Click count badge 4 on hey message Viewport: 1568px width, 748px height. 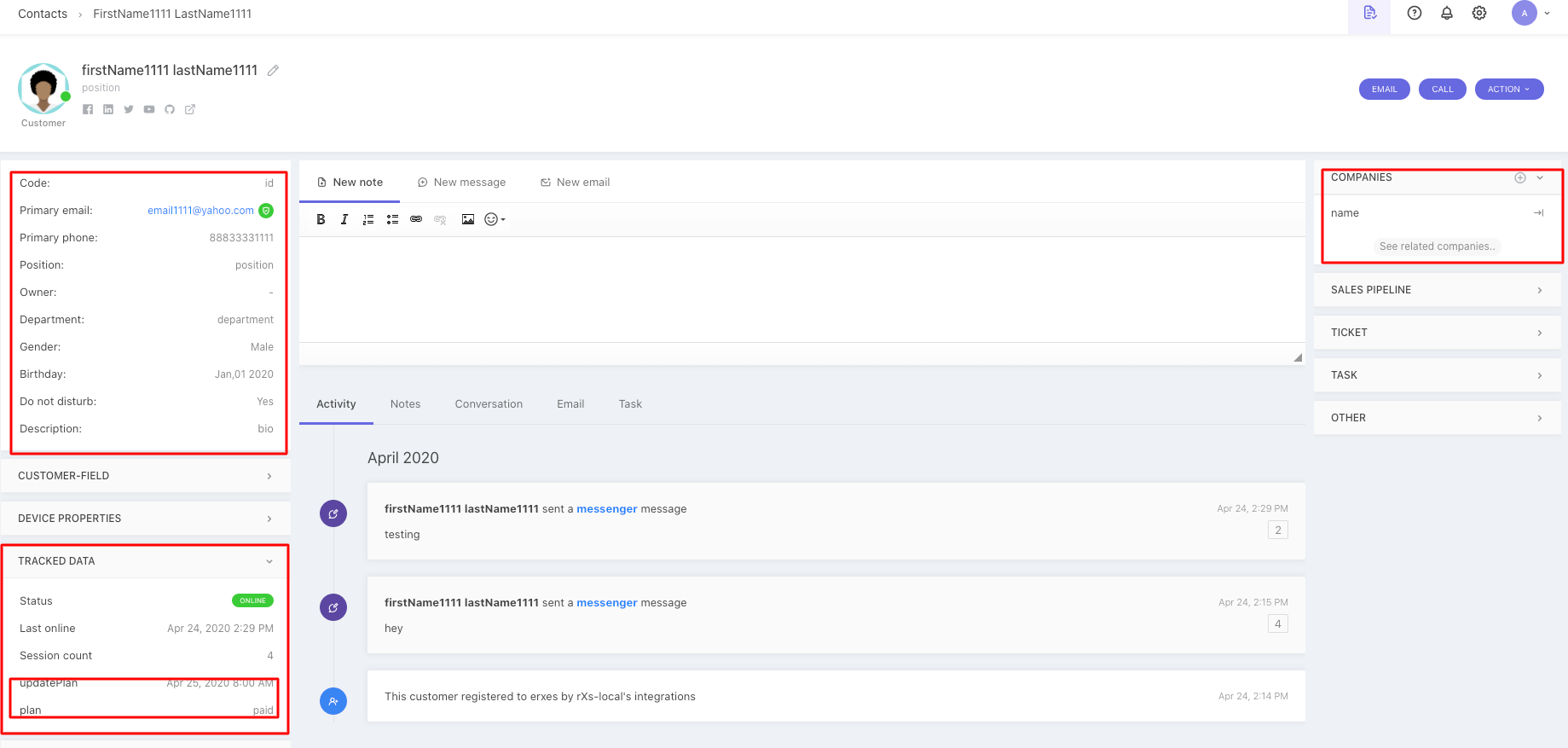coord(1277,624)
